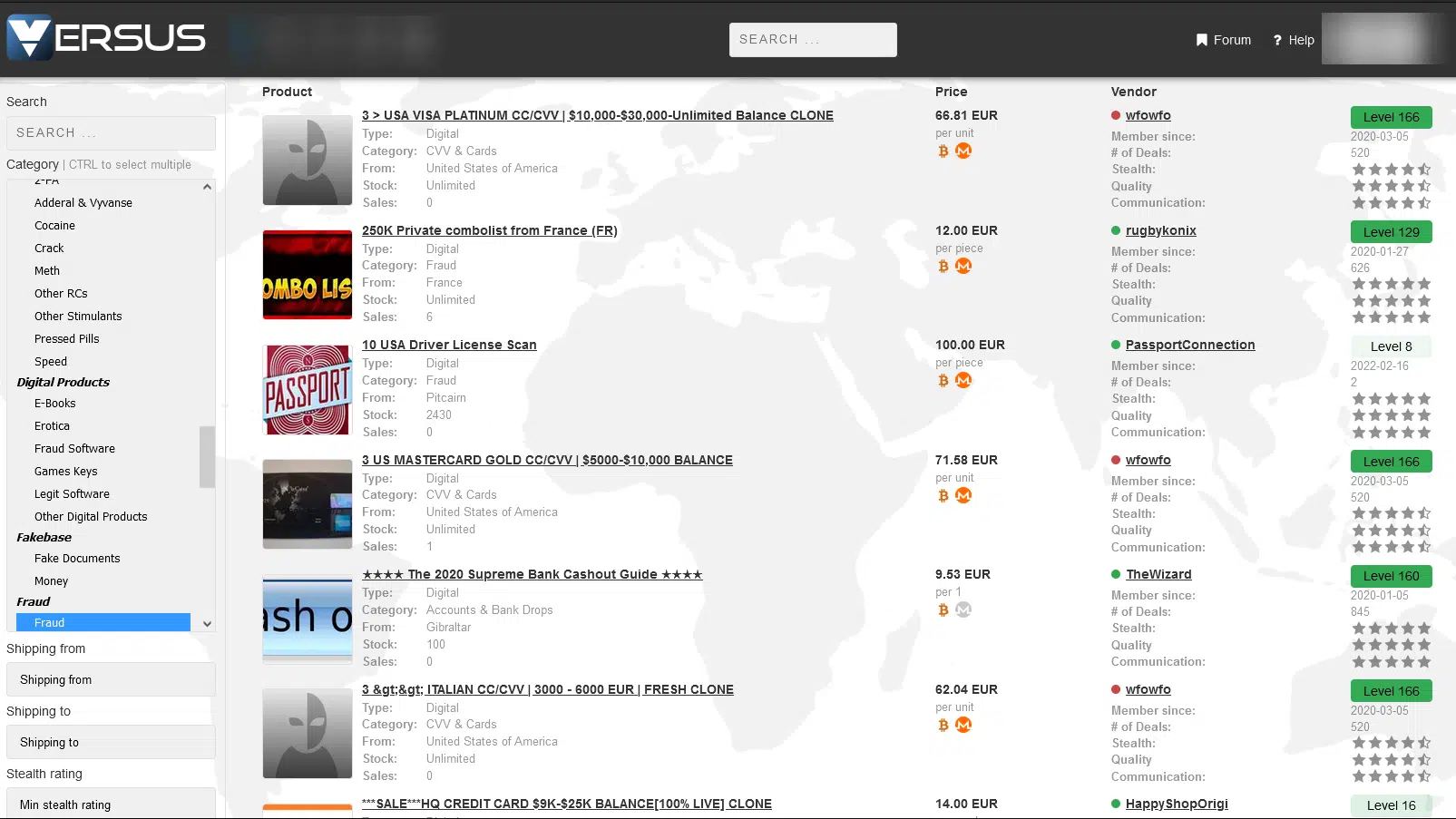Click green status dot next to PassportConnection
The image size is (1456, 819).
coord(1116,345)
